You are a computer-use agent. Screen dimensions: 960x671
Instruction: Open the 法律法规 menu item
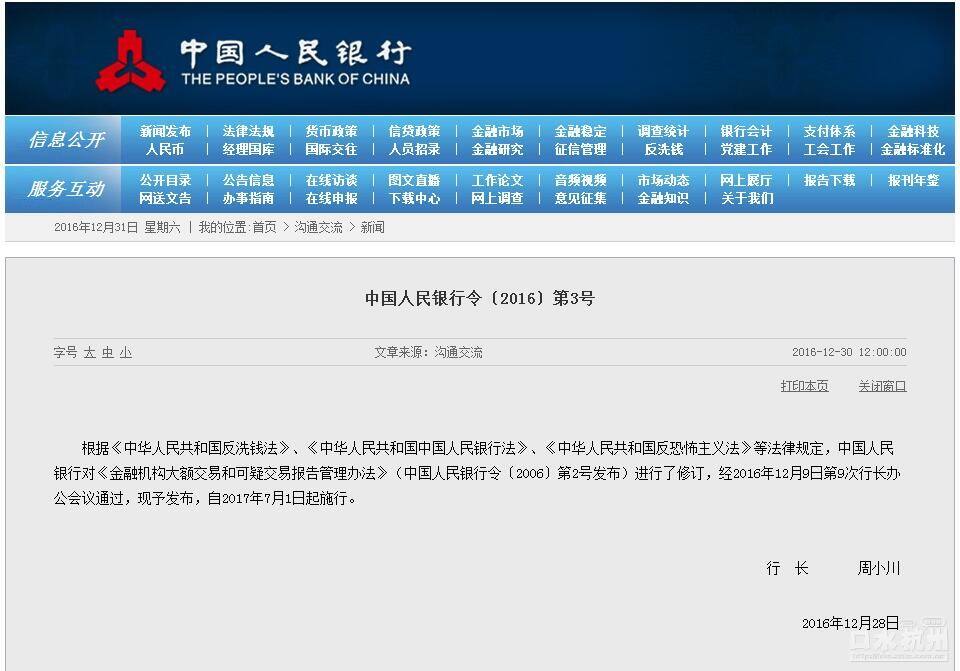click(249, 131)
